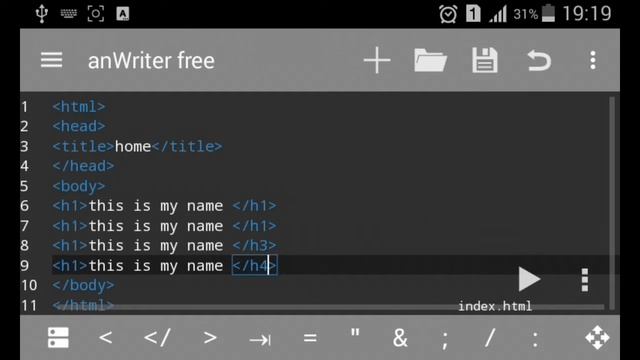Place cursor on the <html> tag line
The image size is (640, 360).
click(x=78, y=107)
